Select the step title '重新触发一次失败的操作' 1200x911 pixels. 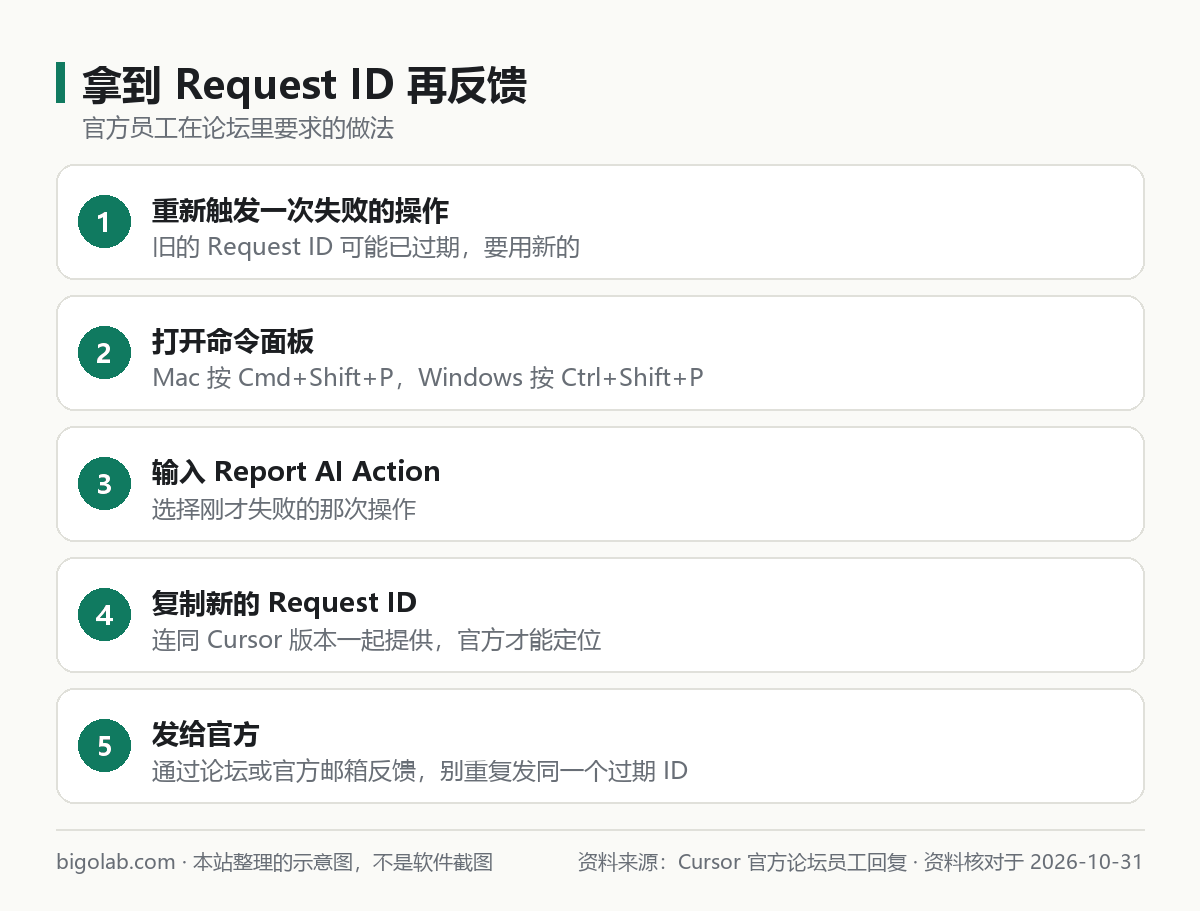tap(300, 211)
